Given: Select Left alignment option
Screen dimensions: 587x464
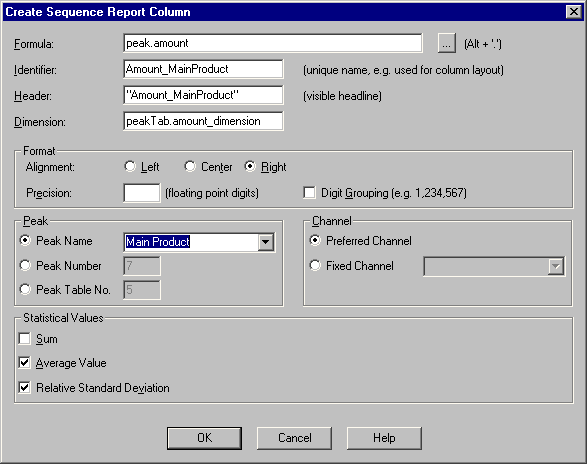Looking at the screenshot, I should (130, 166).
